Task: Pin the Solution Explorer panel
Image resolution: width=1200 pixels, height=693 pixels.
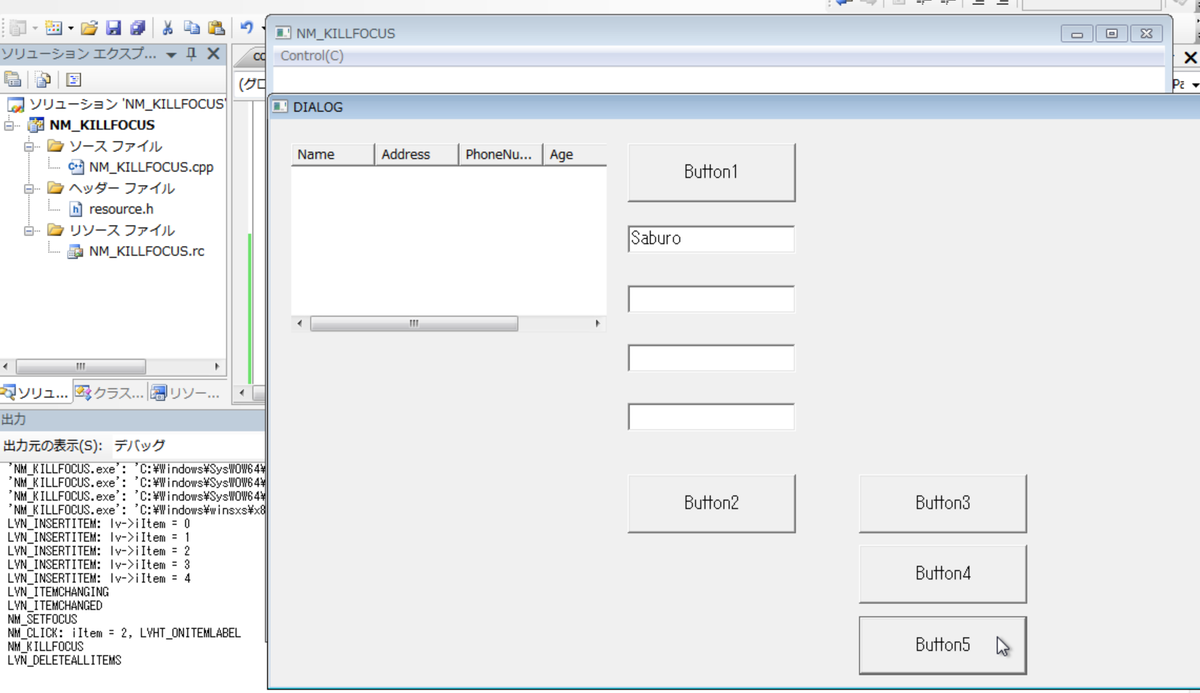Action: pos(192,54)
